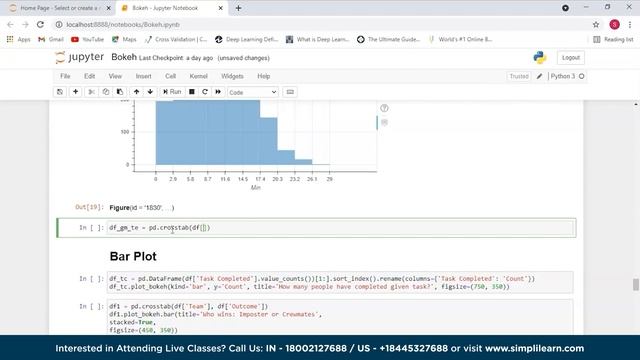Viewport: 640px width, 360px height.
Task: Open the Help menu
Action: click(263, 76)
